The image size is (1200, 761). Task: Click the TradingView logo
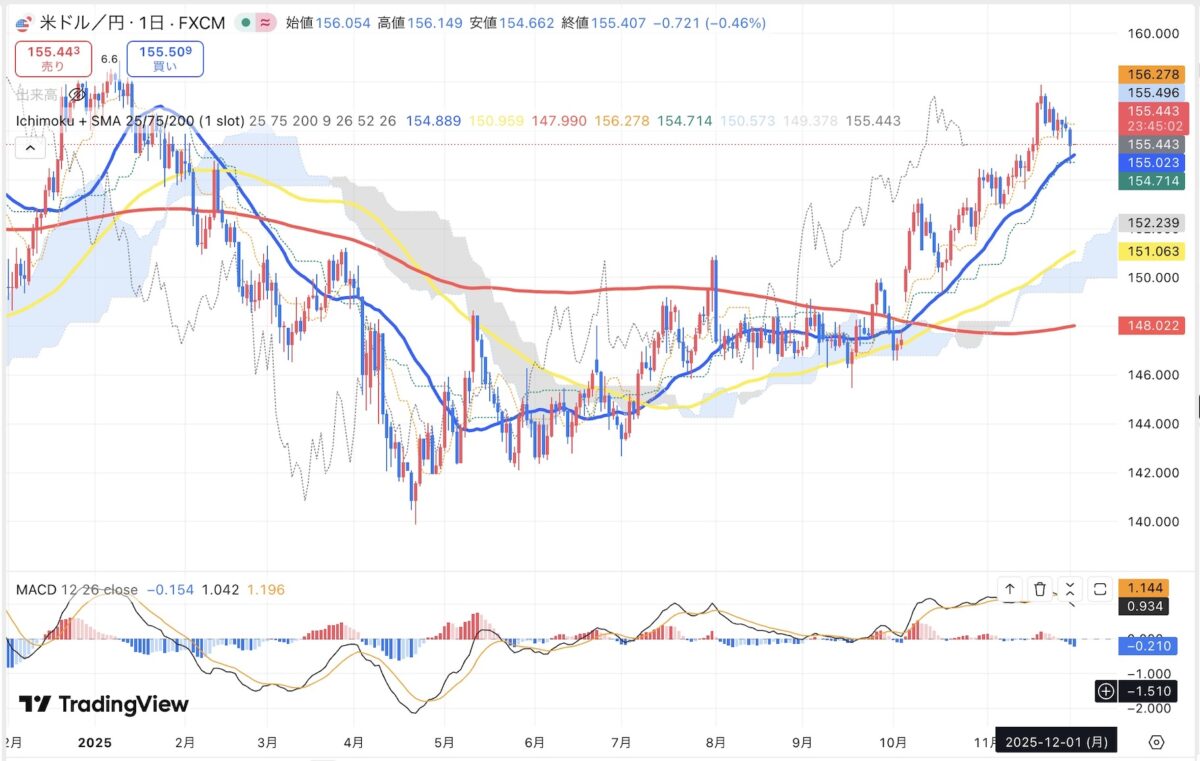coord(104,704)
